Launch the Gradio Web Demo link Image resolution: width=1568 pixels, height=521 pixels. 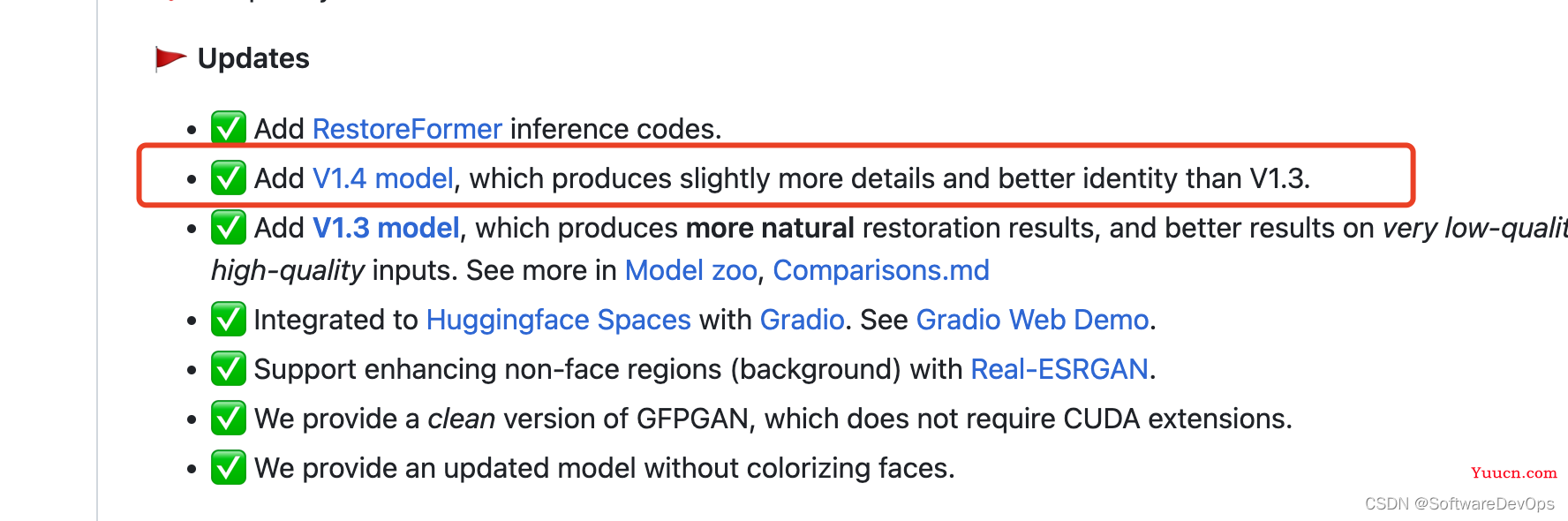(x=1033, y=320)
